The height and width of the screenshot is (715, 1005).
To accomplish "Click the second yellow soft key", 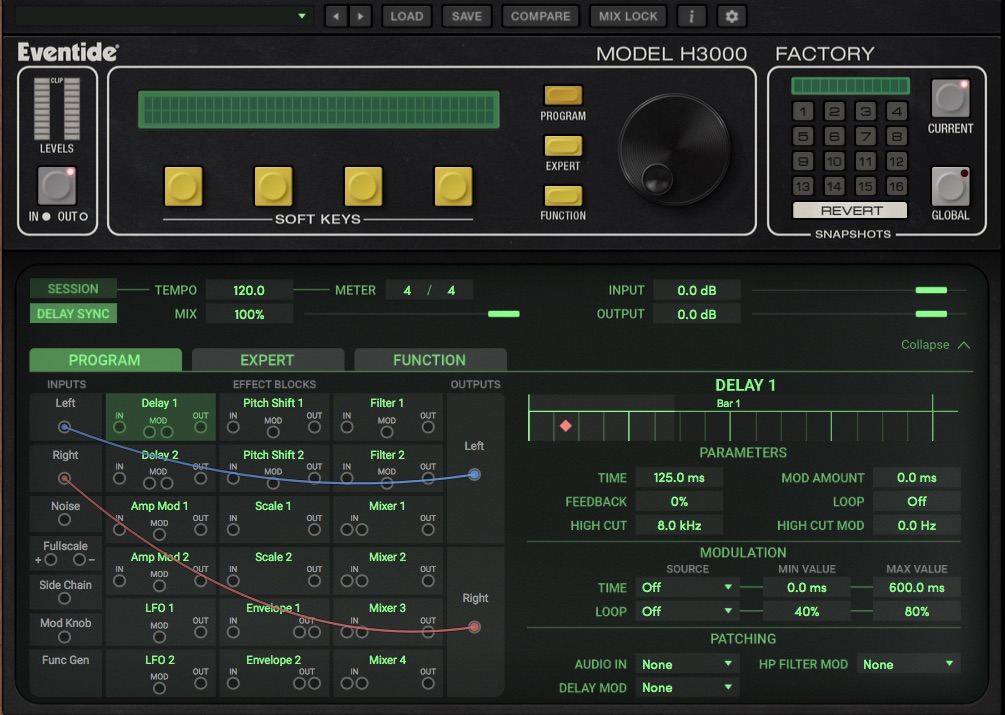I will pos(273,186).
